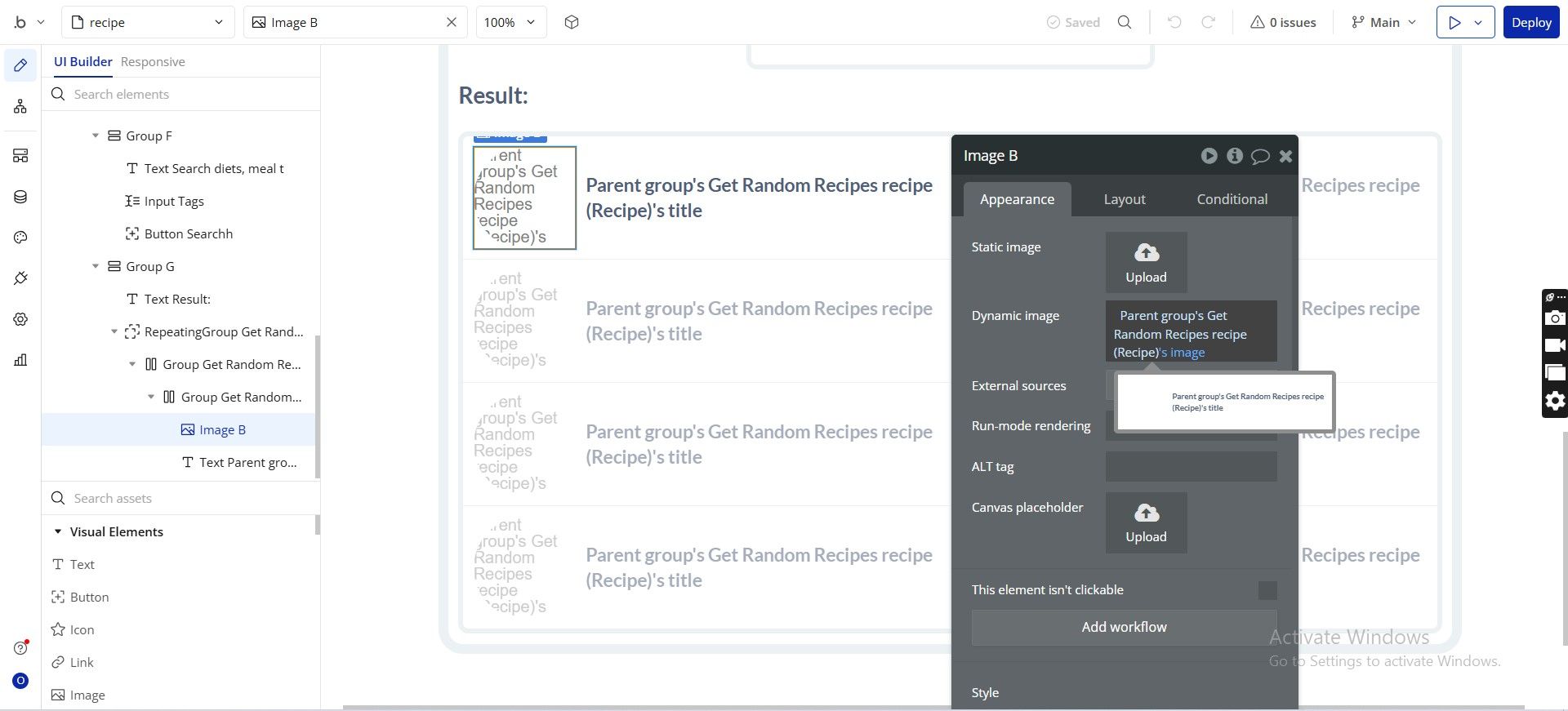Open the 100% zoom dropdown
Screen dimensions: 1568x711
click(511, 22)
